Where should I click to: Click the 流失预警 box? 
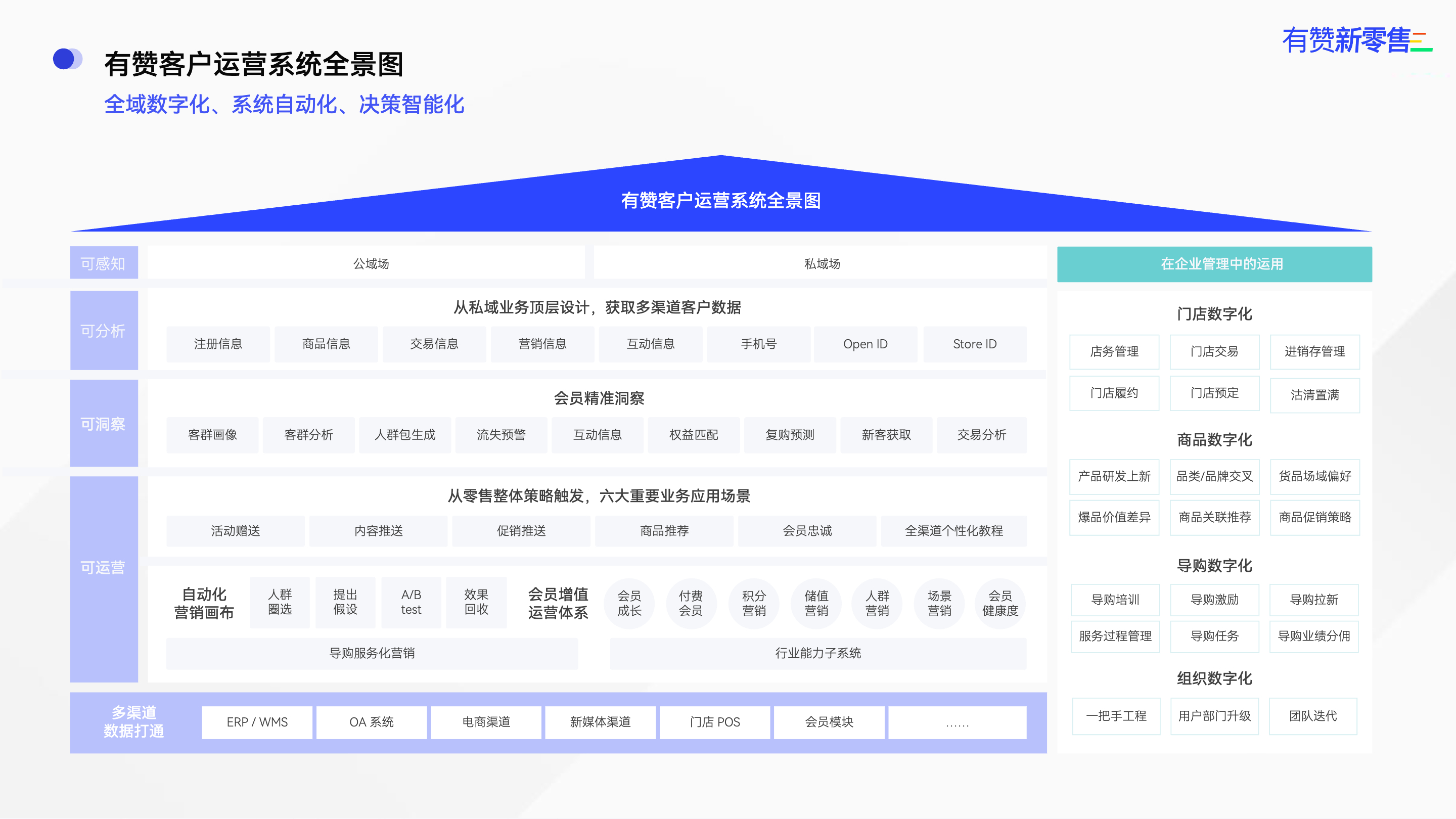pos(501,435)
